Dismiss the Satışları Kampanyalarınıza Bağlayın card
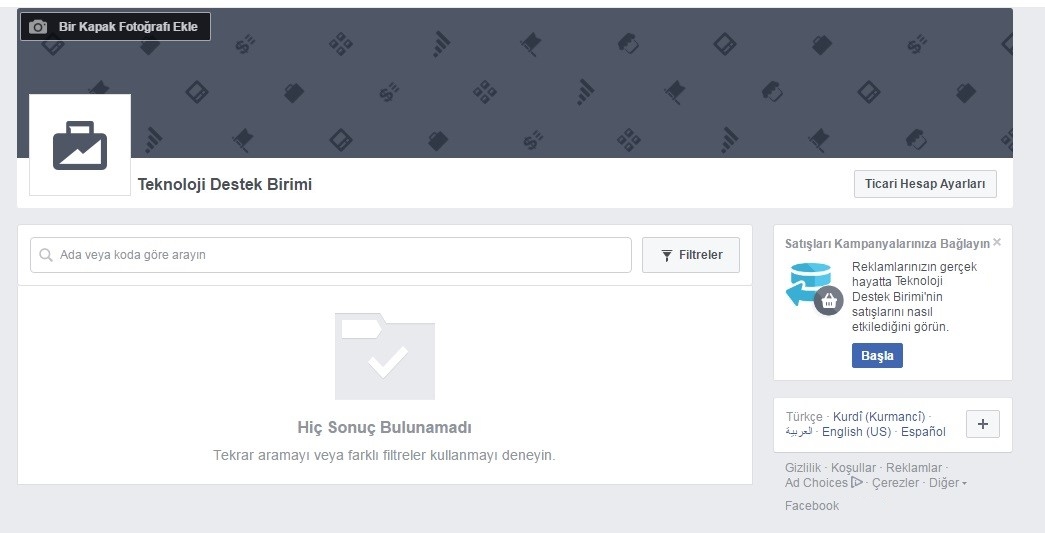The width and height of the screenshot is (1045, 533). coord(997,242)
